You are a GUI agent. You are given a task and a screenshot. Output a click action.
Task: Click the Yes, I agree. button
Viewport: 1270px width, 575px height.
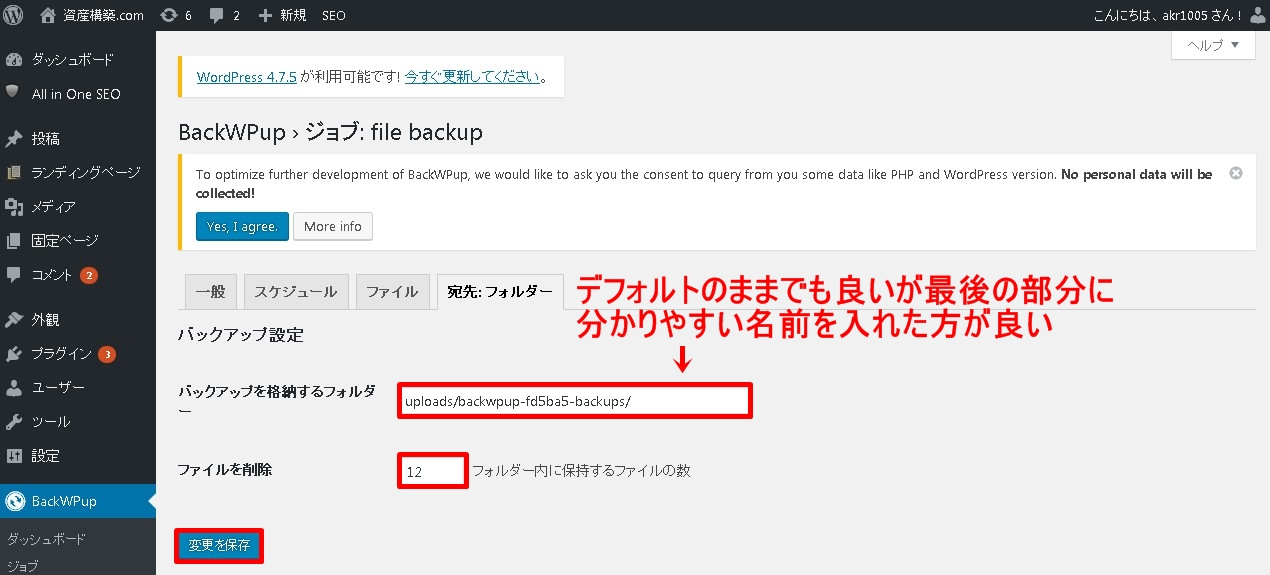pos(242,226)
